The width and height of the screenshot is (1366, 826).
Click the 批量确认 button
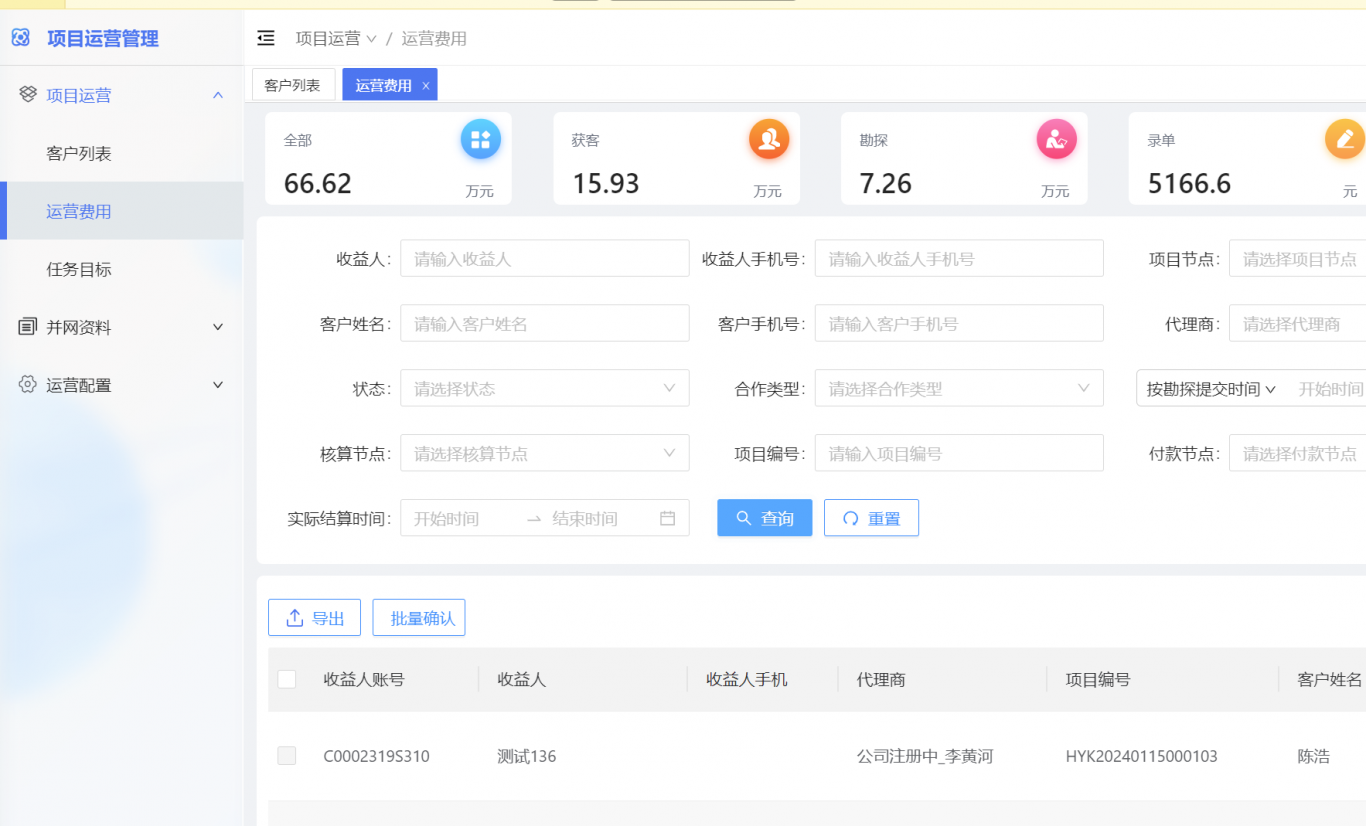[419, 618]
